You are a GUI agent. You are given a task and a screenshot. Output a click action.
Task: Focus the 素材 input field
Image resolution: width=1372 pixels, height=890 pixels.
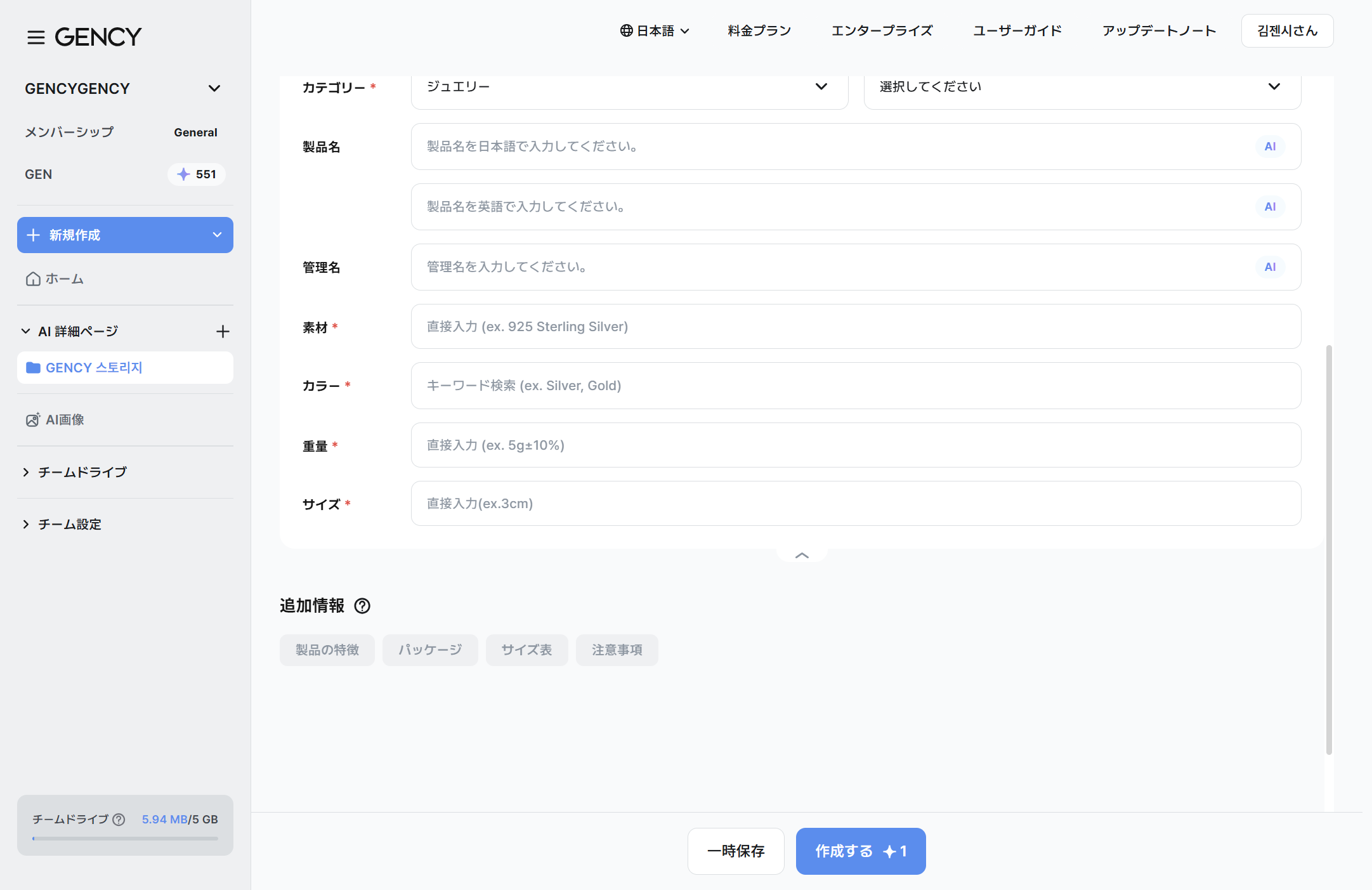coord(856,327)
